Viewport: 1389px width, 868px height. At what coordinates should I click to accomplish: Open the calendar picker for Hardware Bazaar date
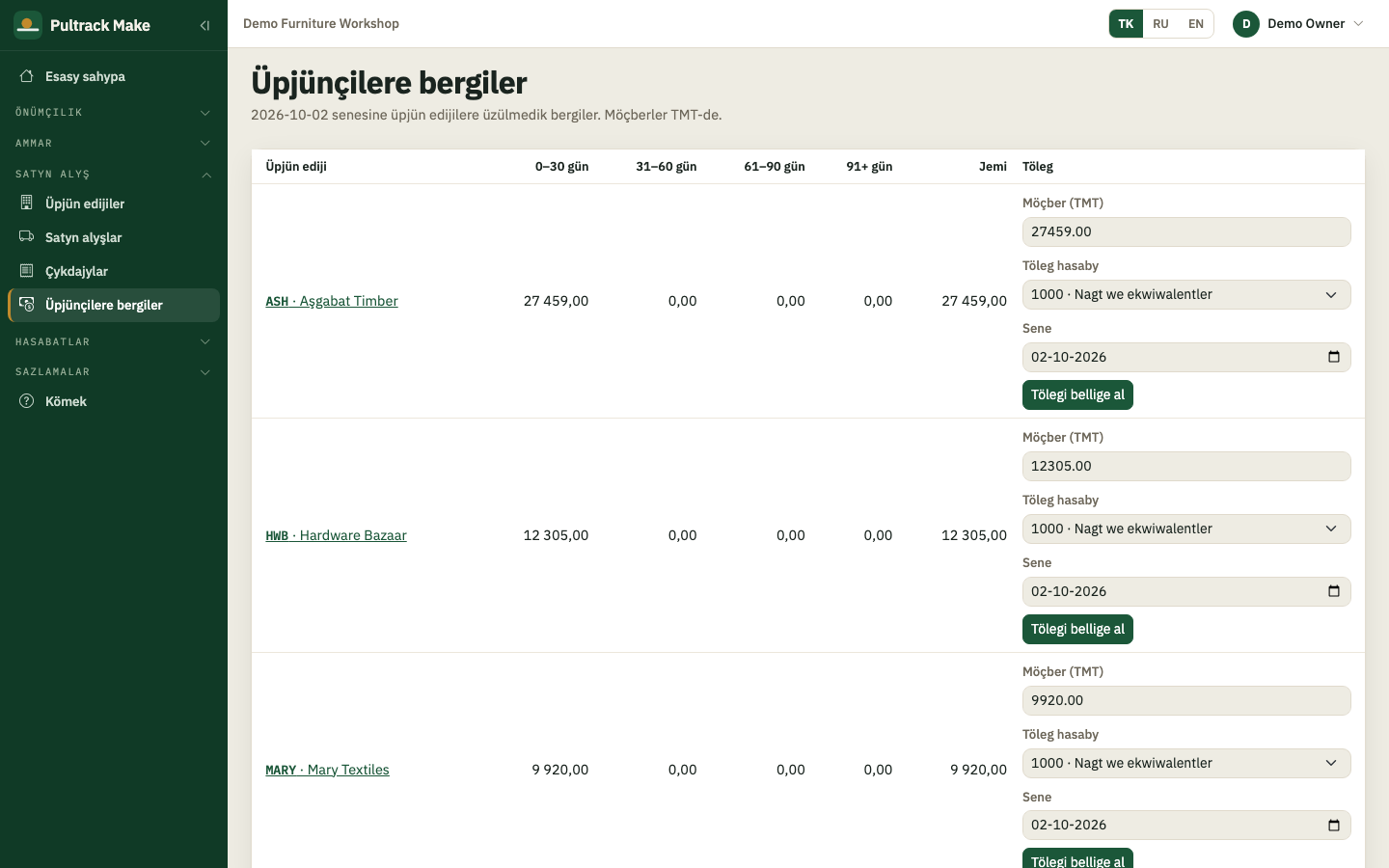pyautogui.click(x=1334, y=591)
